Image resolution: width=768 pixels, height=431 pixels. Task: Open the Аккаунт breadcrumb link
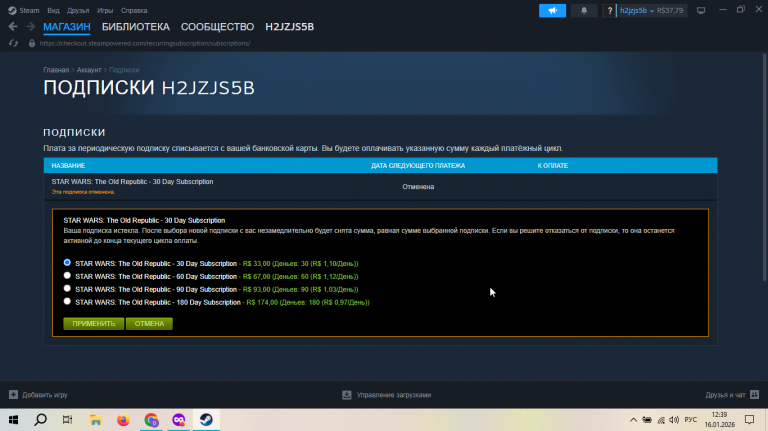(89, 70)
